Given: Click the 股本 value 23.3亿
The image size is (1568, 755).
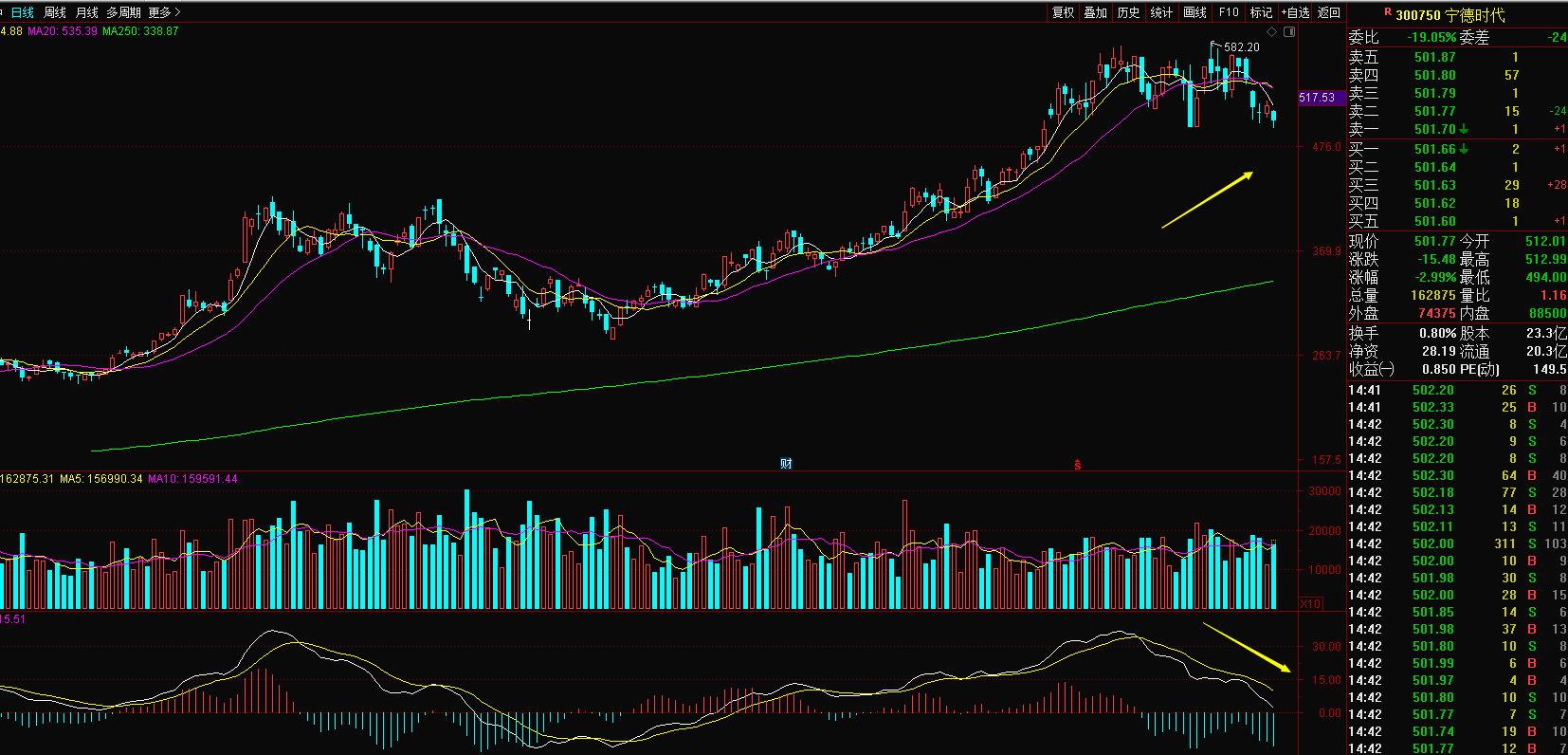Looking at the screenshot, I should (1547, 333).
